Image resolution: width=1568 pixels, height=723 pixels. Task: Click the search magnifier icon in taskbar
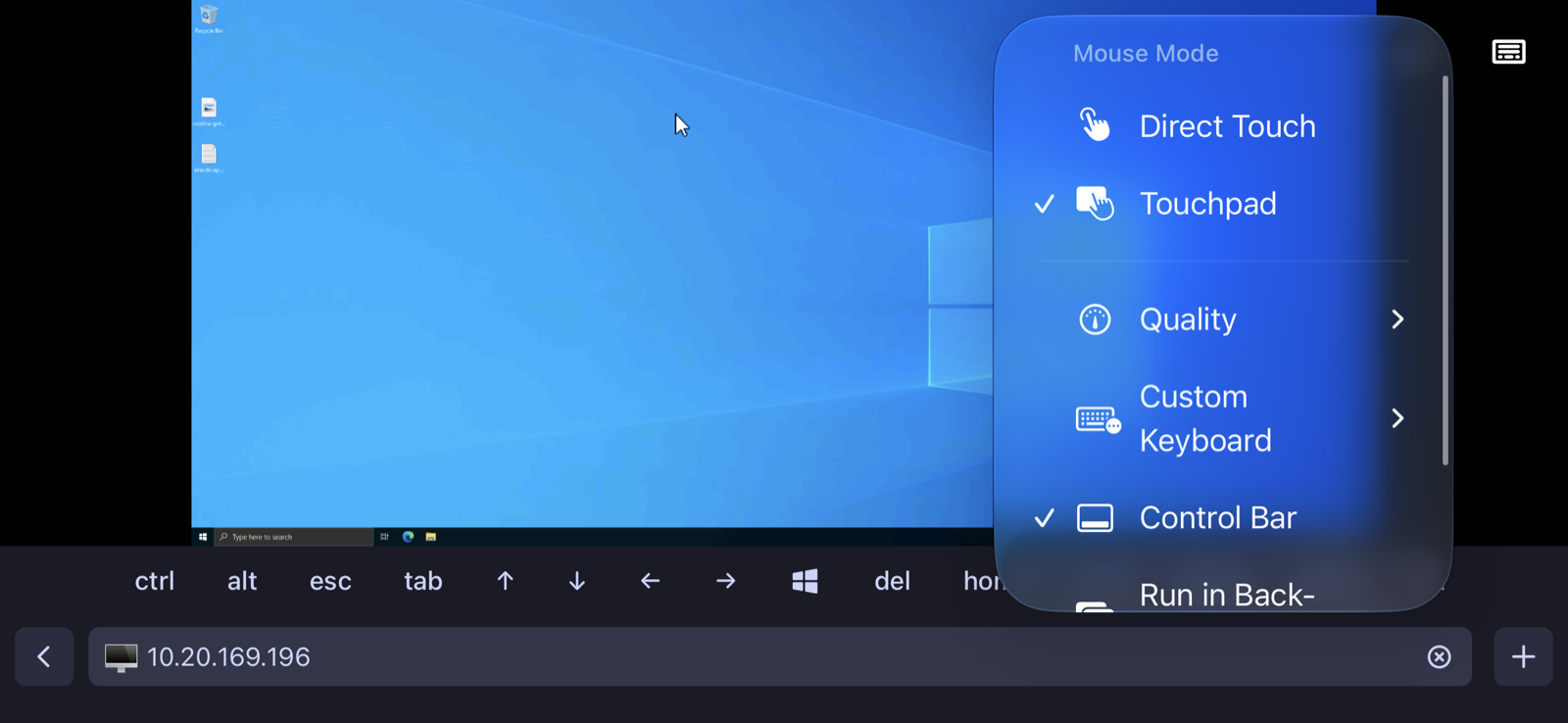[x=223, y=537]
